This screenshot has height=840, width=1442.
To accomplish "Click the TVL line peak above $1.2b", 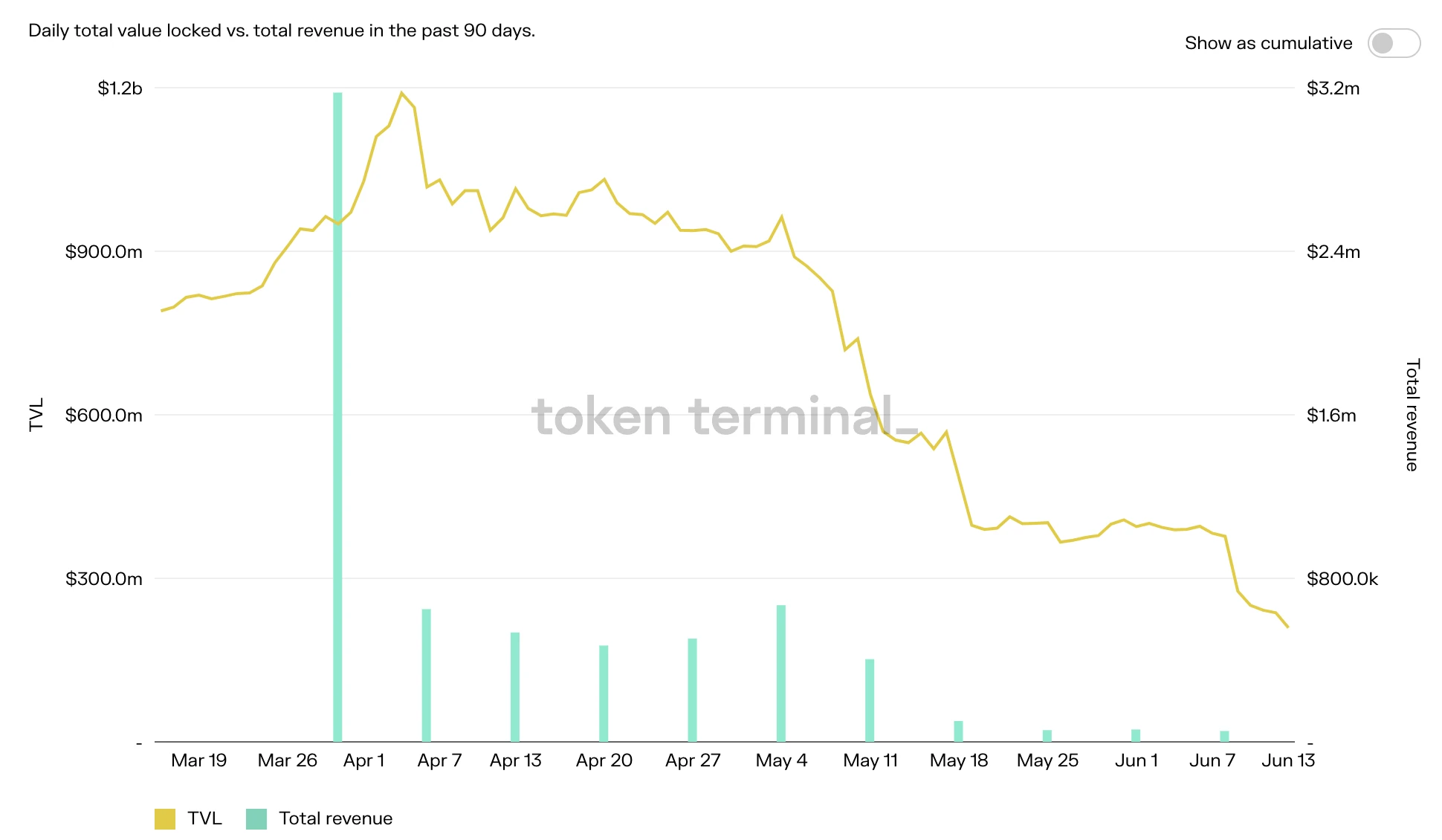I will click(401, 94).
